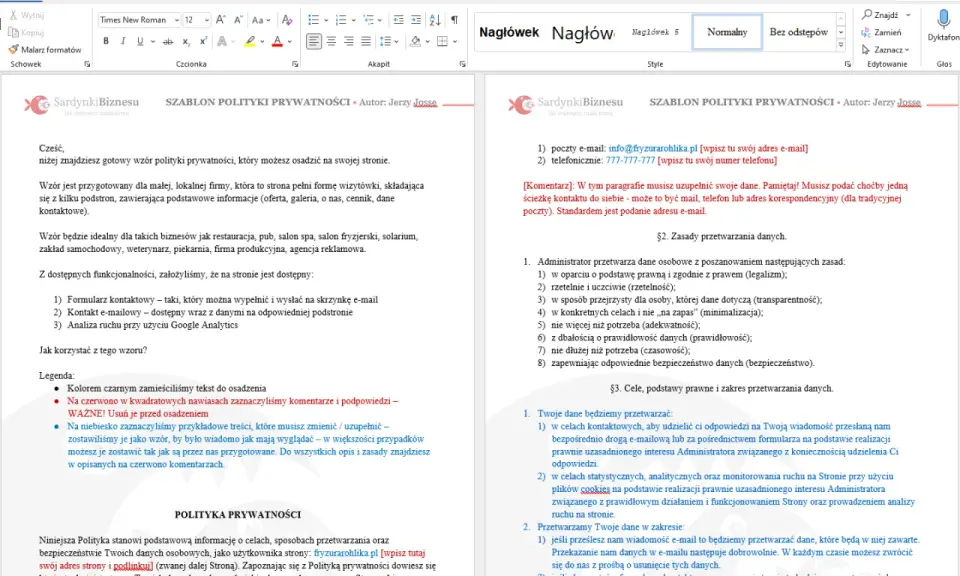Open the borders dropdown arrow

pos(455,42)
